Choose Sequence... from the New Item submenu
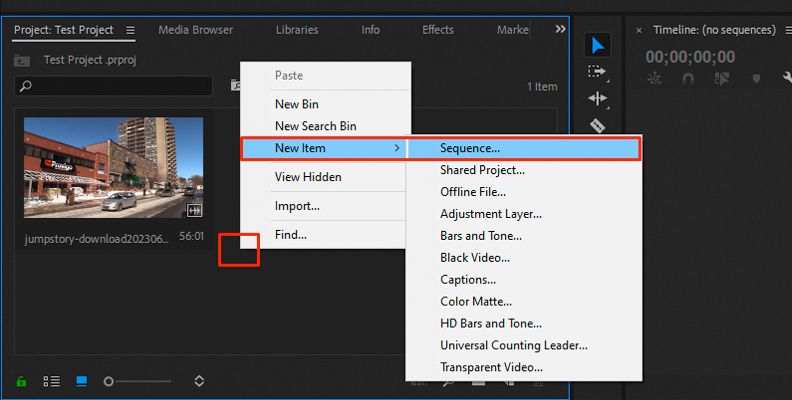This screenshot has width=792, height=400. (469, 148)
